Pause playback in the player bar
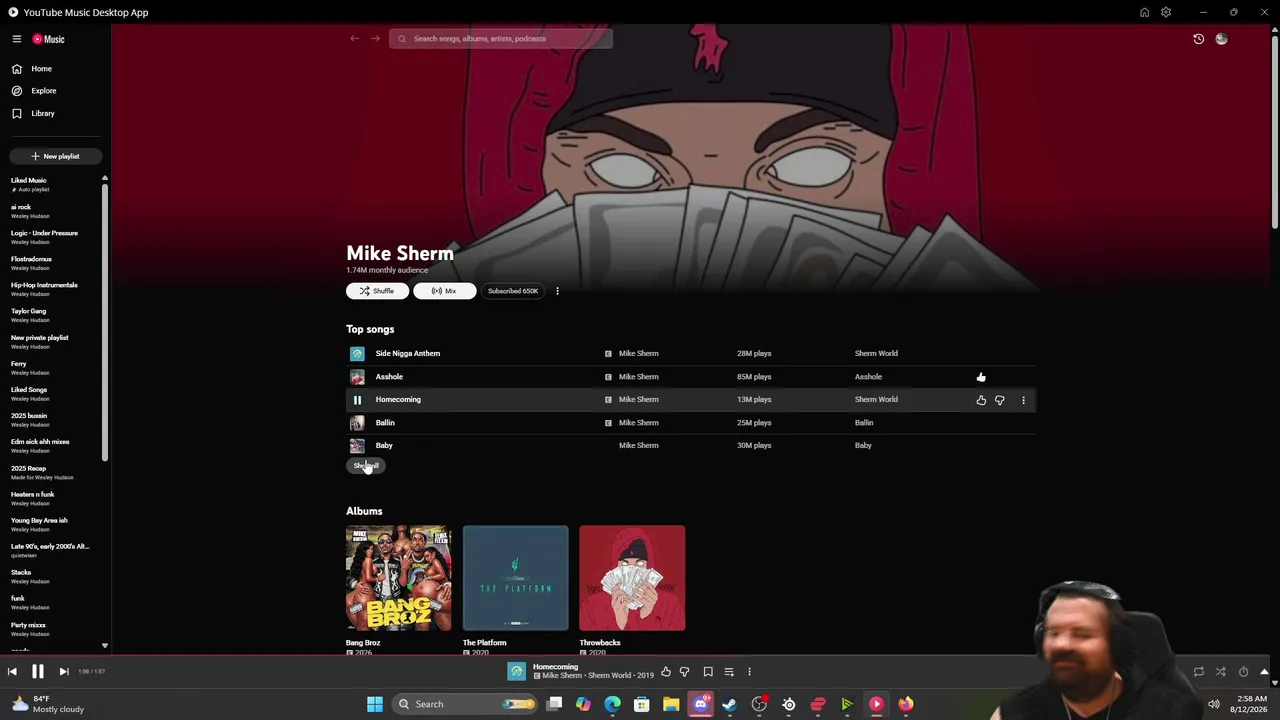This screenshot has width=1280, height=720. click(x=37, y=672)
